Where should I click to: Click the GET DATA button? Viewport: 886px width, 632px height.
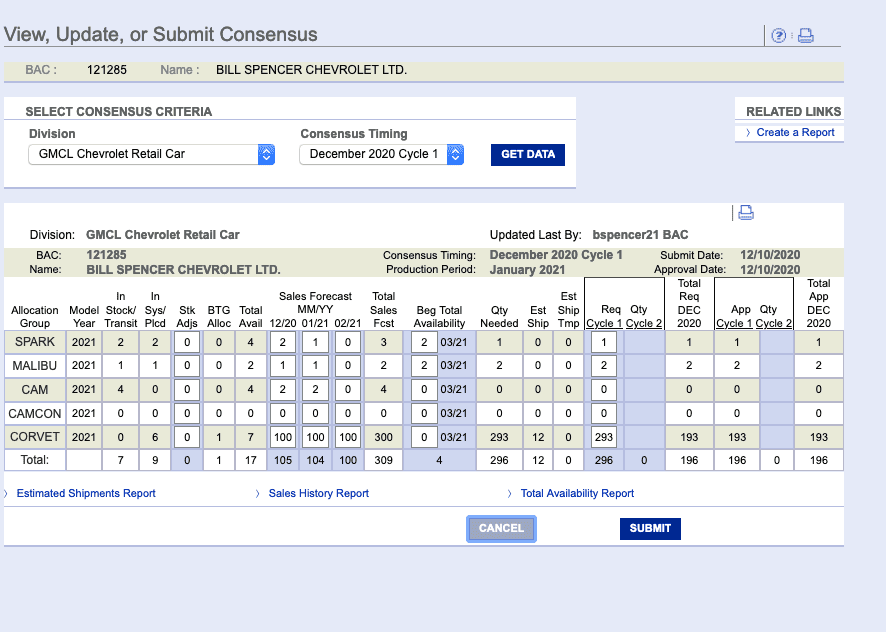coord(528,155)
